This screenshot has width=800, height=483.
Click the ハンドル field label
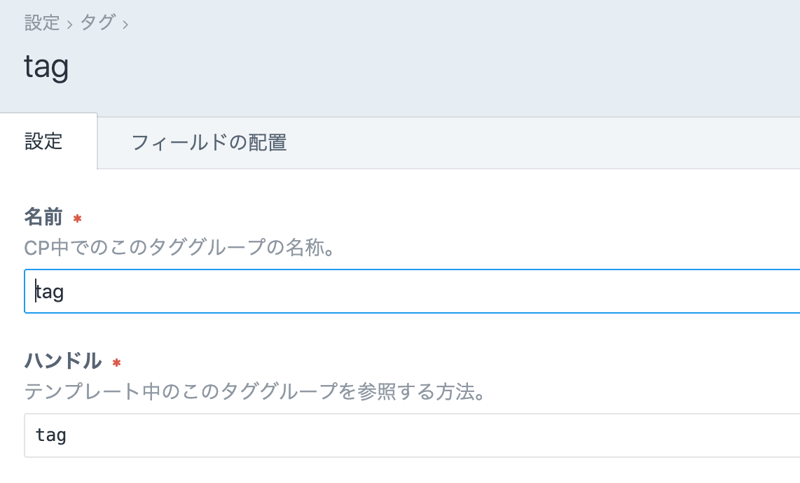click(63, 361)
